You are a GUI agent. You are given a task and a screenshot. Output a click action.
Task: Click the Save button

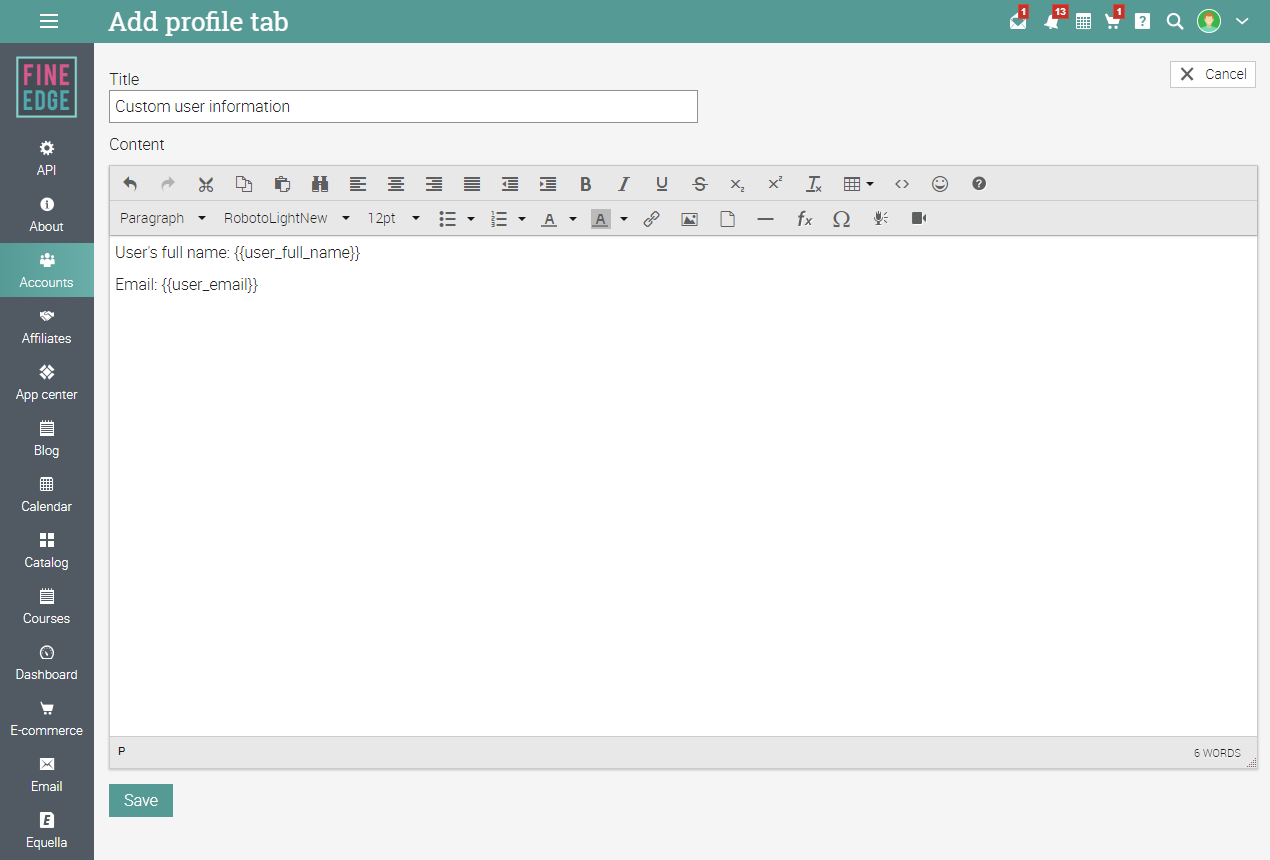pos(141,800)
